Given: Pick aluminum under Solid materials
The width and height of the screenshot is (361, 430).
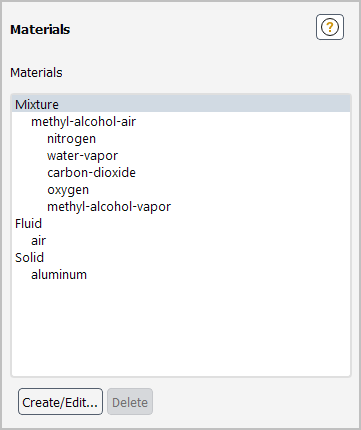Looking at the screenshot, I should pos(59,275).
